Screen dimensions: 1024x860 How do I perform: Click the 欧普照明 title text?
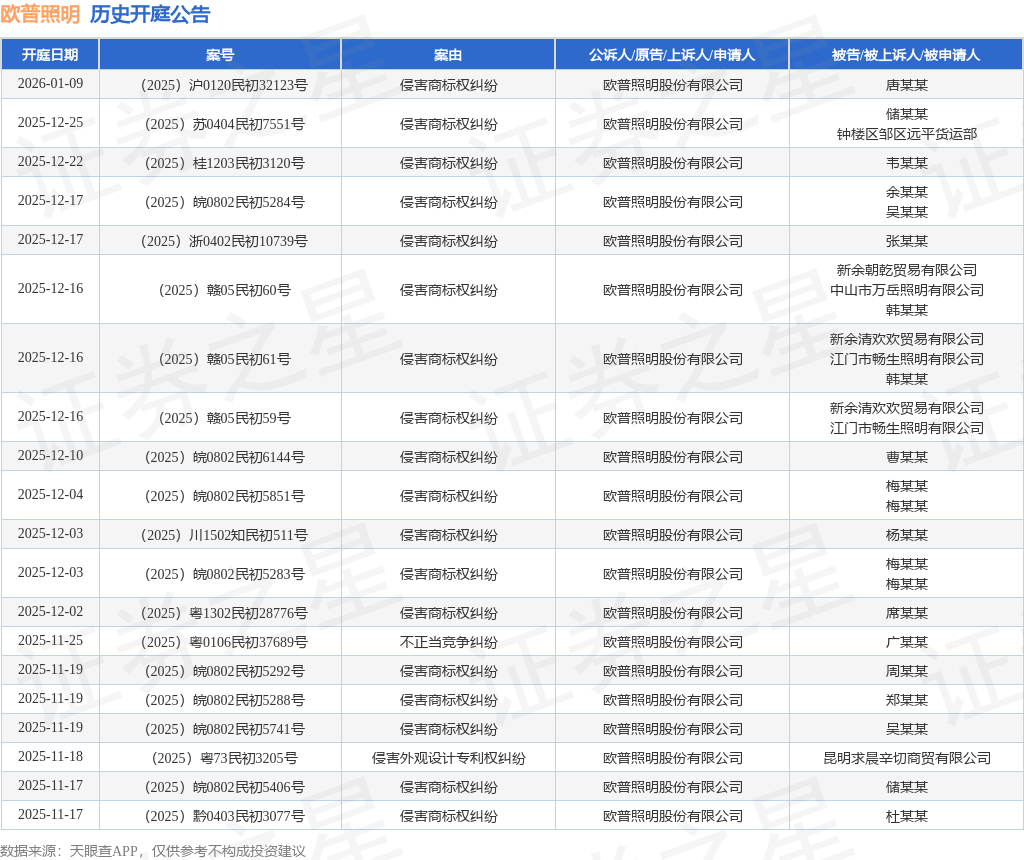[40, 14]
